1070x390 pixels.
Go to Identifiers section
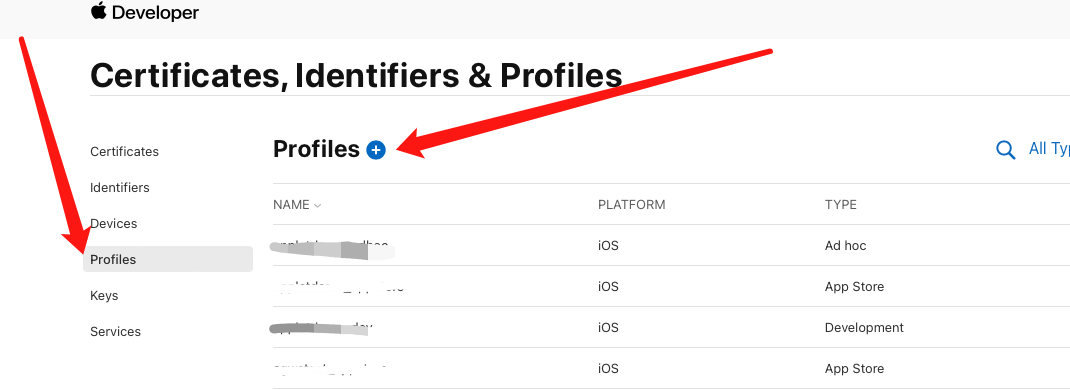click(x=119, y=188)
